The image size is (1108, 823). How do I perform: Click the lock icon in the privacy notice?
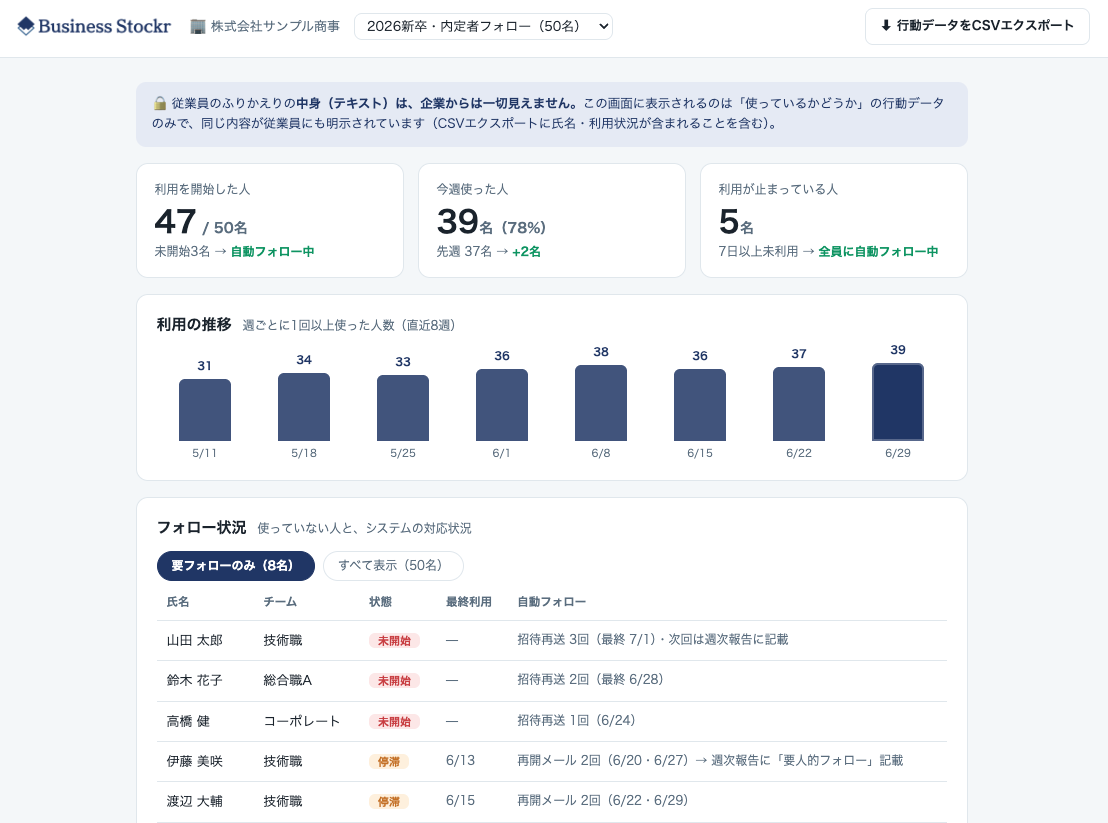click(160, 103)
